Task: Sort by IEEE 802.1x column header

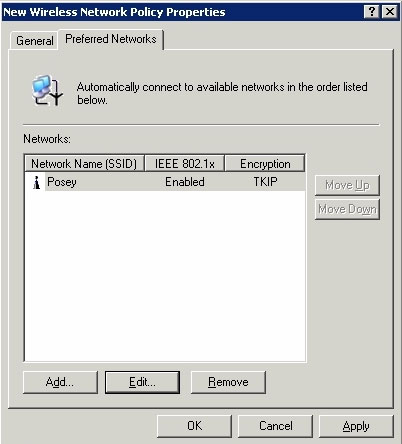Action: point(185,164)
